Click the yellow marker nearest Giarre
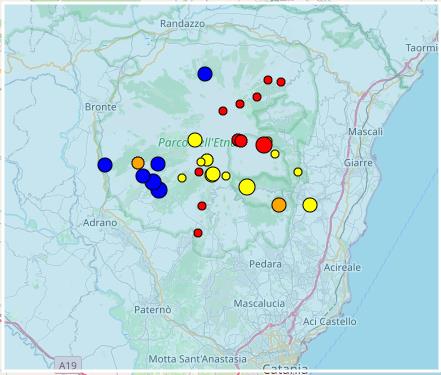This screenshot has height=375, width=441. (298, 172)
